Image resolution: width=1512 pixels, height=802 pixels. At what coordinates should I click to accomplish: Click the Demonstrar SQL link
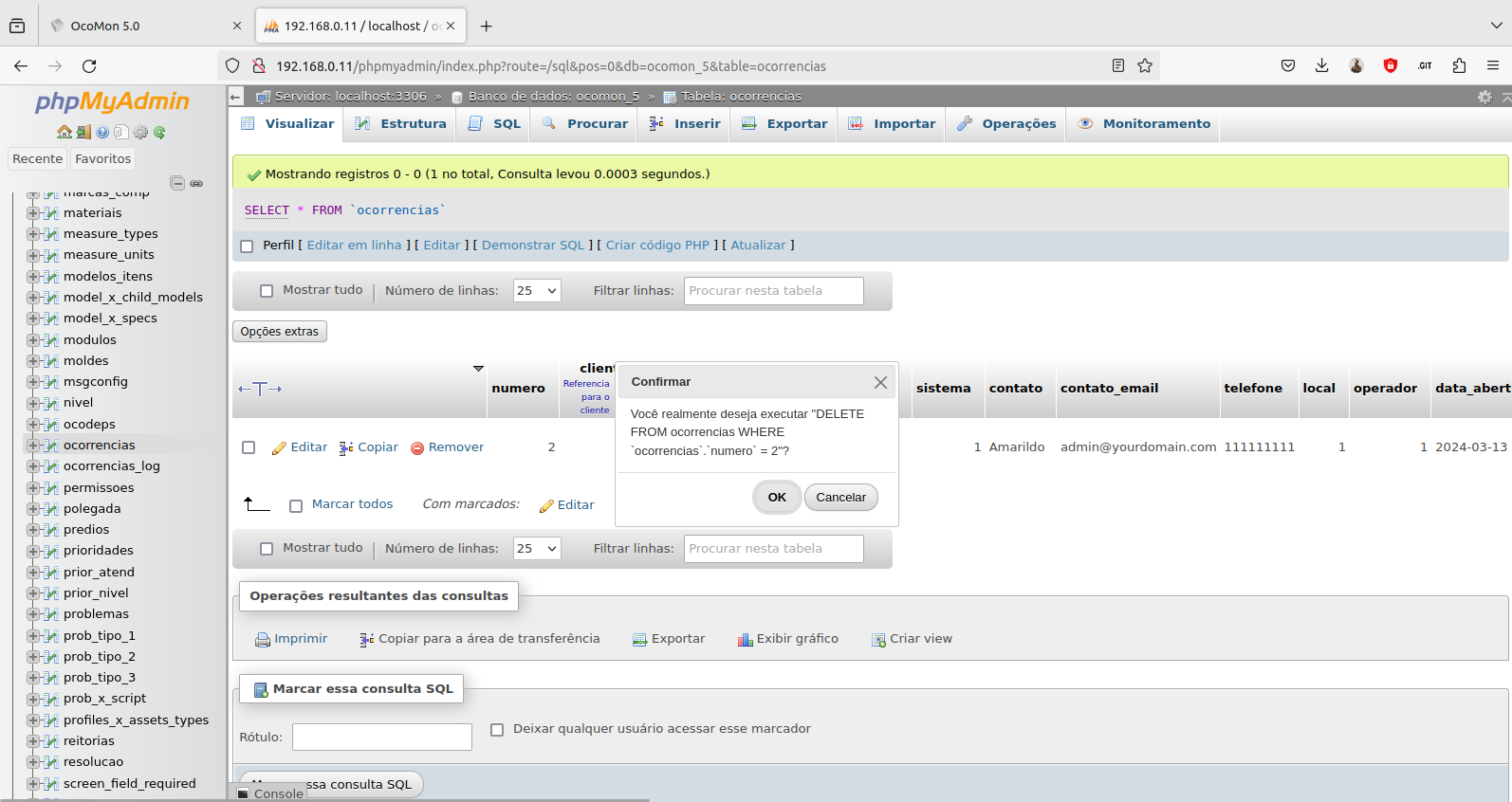pos(533,246)
